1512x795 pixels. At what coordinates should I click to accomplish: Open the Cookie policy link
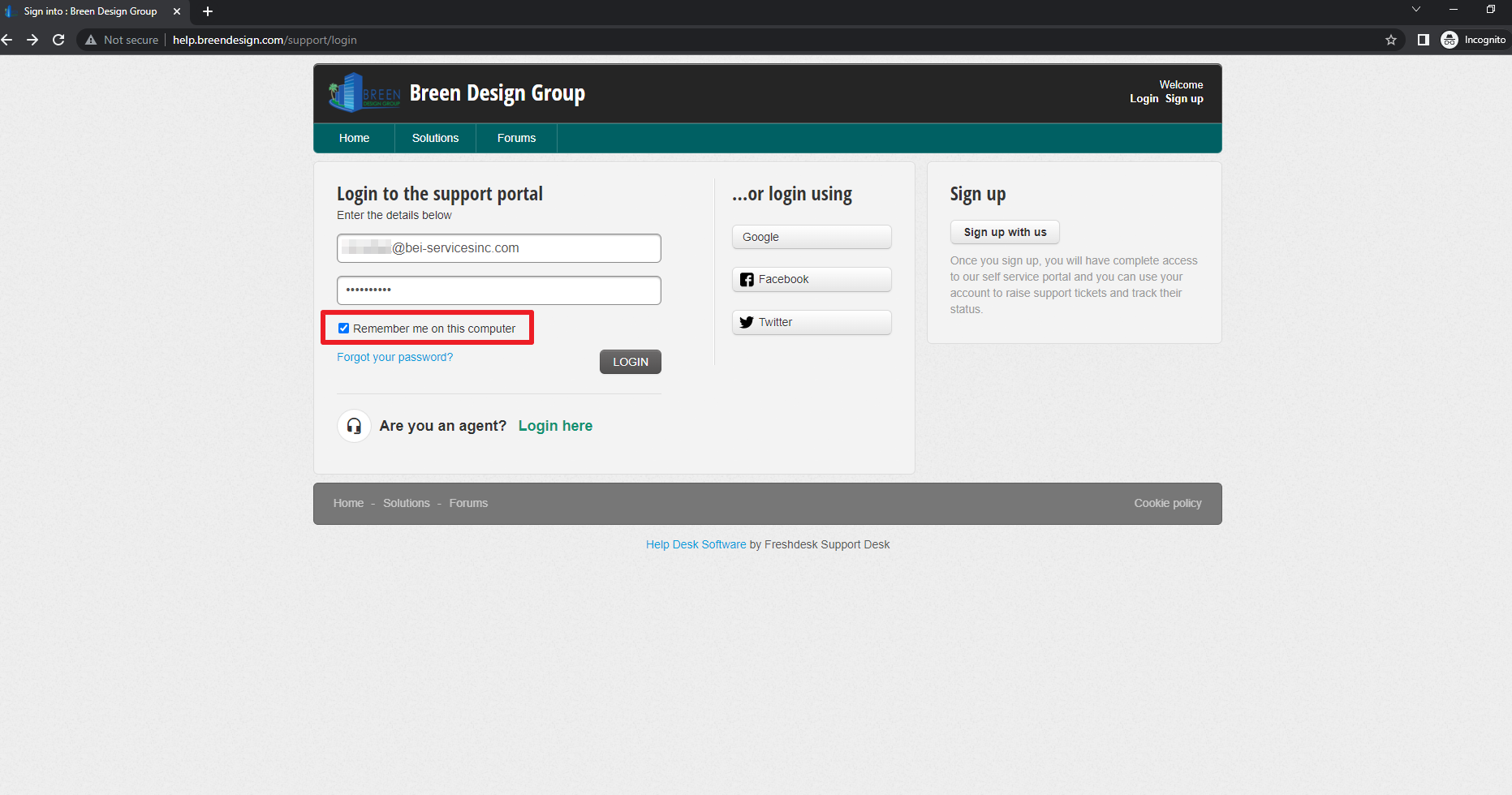click(1168, 503)
